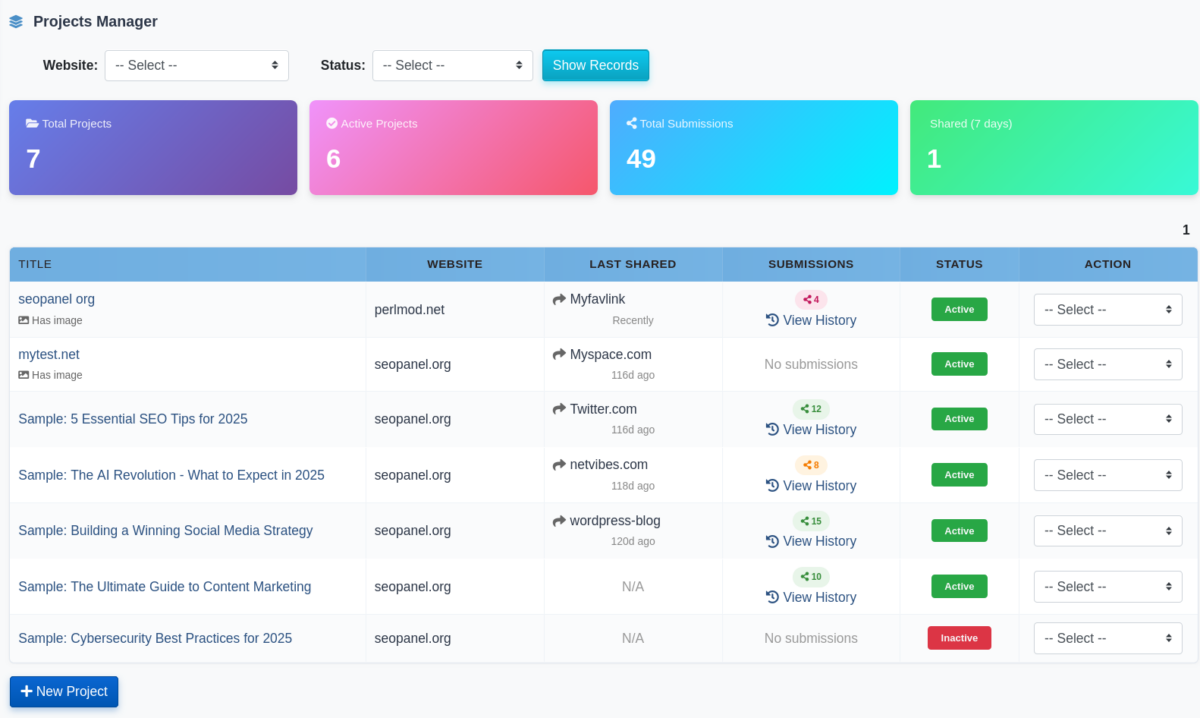
Task: Click the share icon in Total Submissions card
Action: tap(632, 124)
